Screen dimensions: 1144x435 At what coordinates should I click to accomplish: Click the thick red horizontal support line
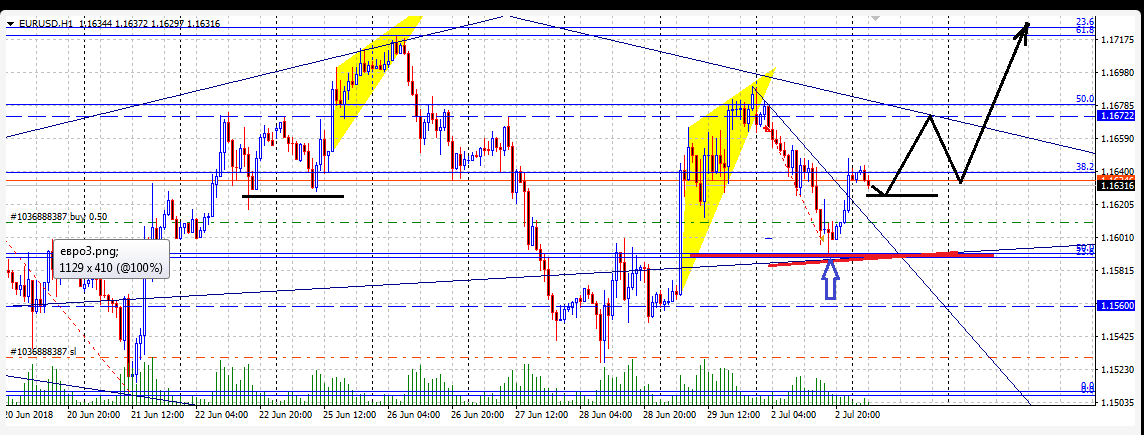[840, 256]
